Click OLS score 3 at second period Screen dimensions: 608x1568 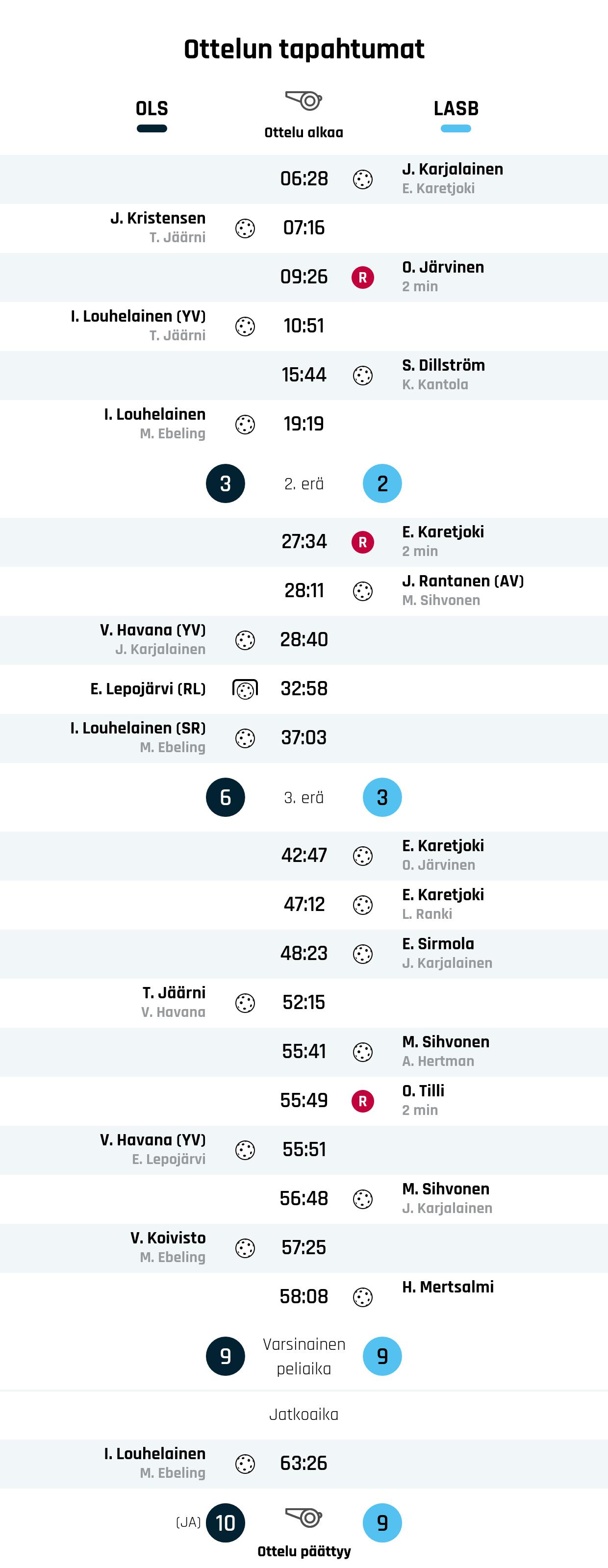pos(225,484)
